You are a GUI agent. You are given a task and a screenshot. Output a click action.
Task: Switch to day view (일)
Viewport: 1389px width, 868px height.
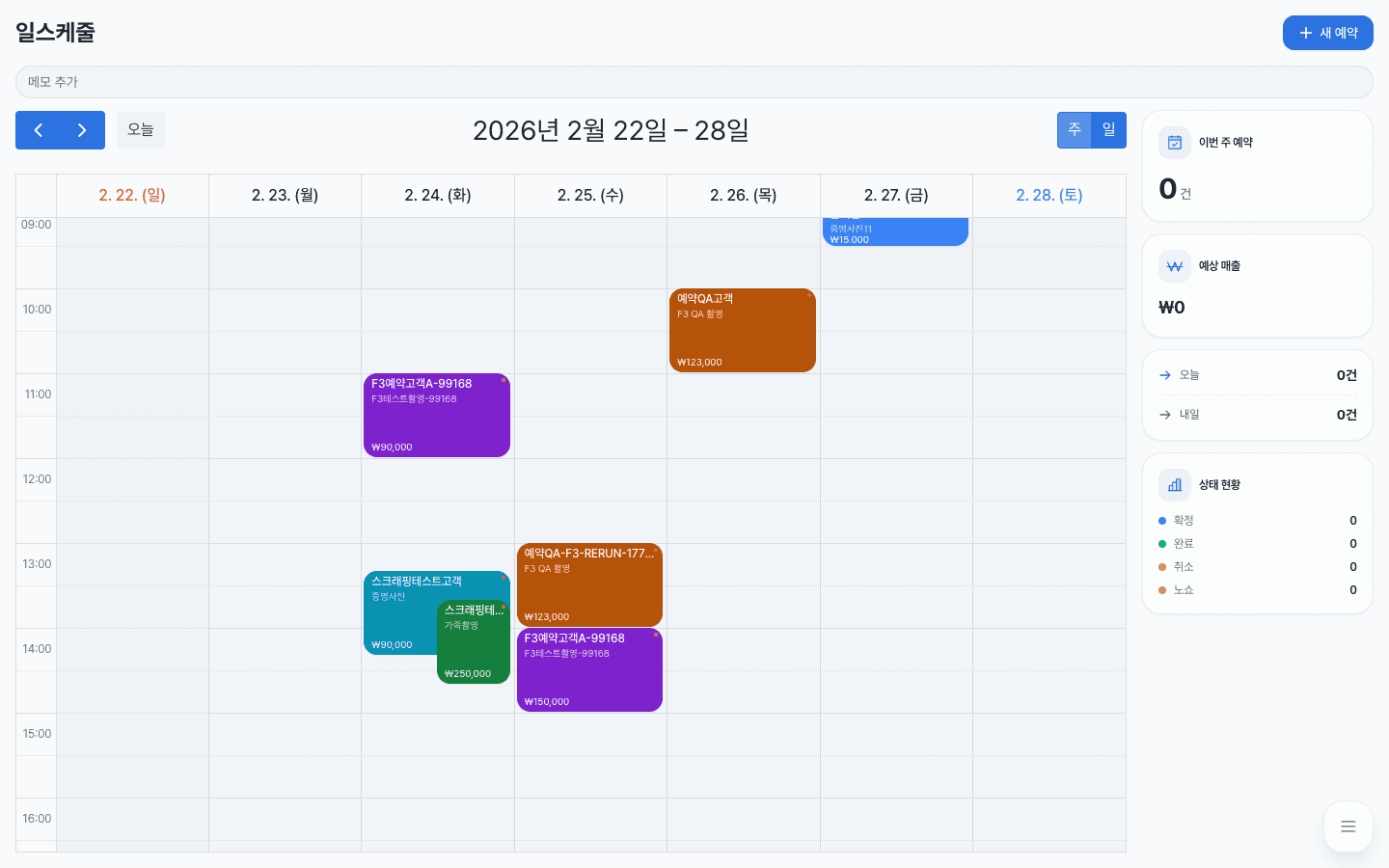coord(1108,130)
